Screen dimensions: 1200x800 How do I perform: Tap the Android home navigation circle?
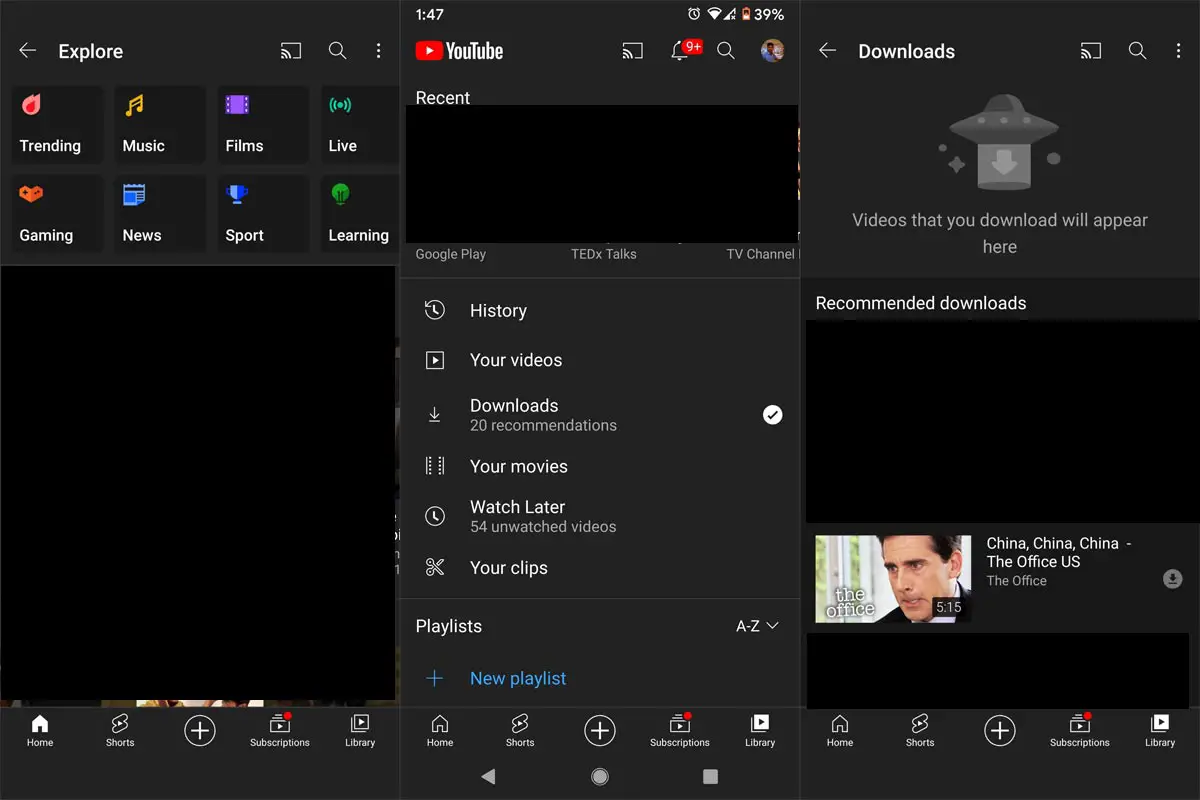point(600,776)
